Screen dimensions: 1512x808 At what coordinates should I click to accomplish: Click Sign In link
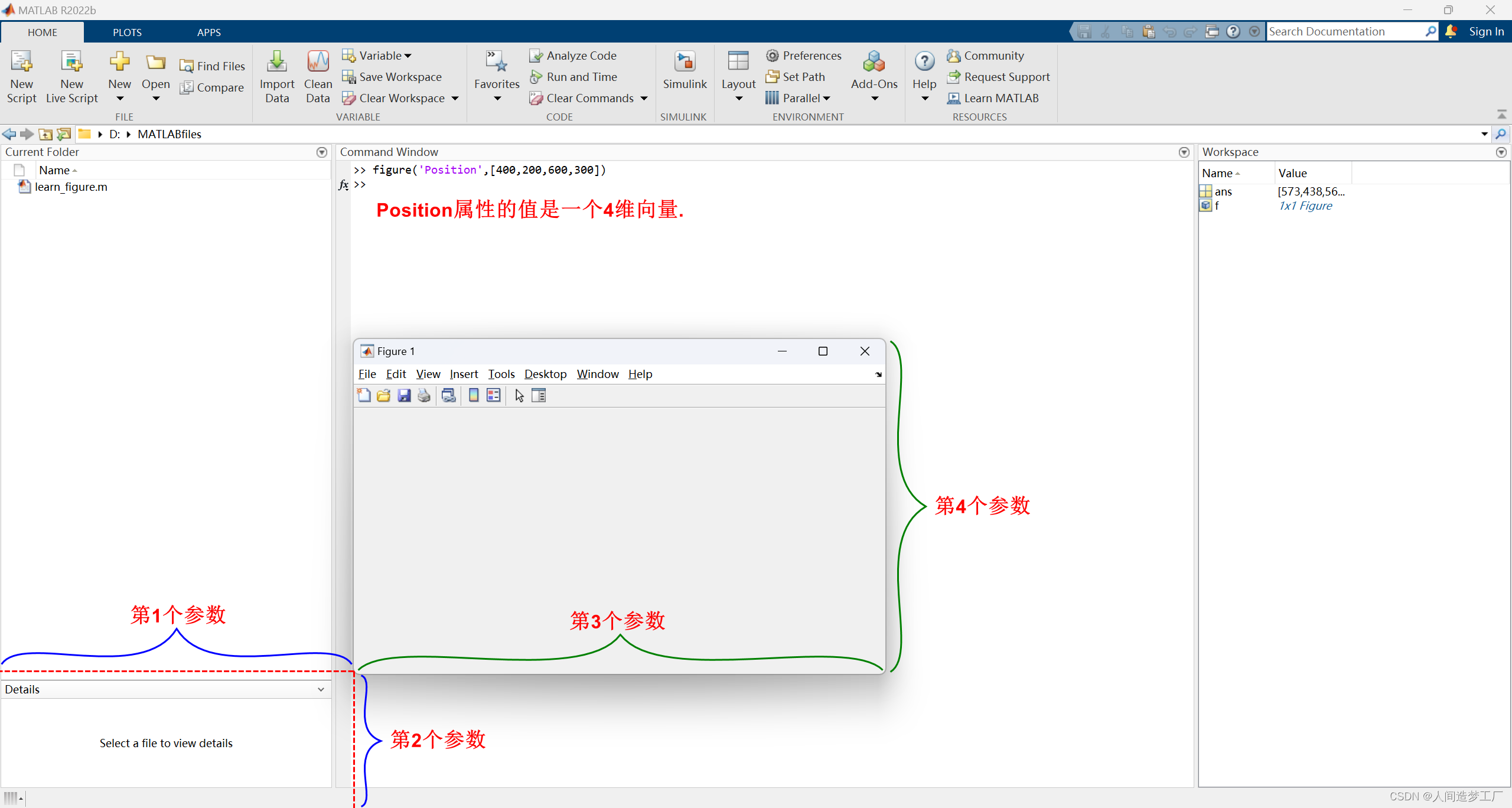click(1486, 31)
